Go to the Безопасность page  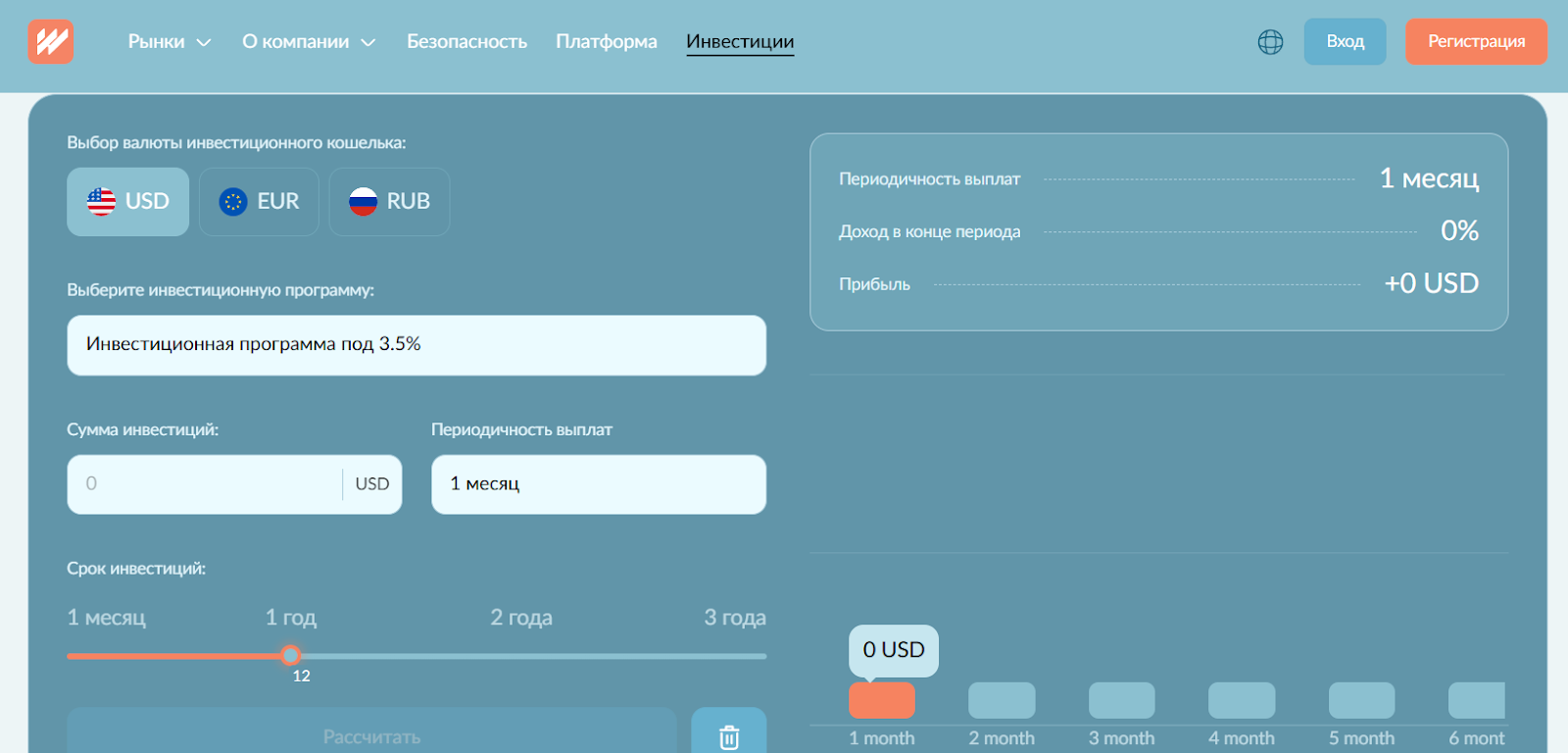pyautogui.click(x=466, y=42)
